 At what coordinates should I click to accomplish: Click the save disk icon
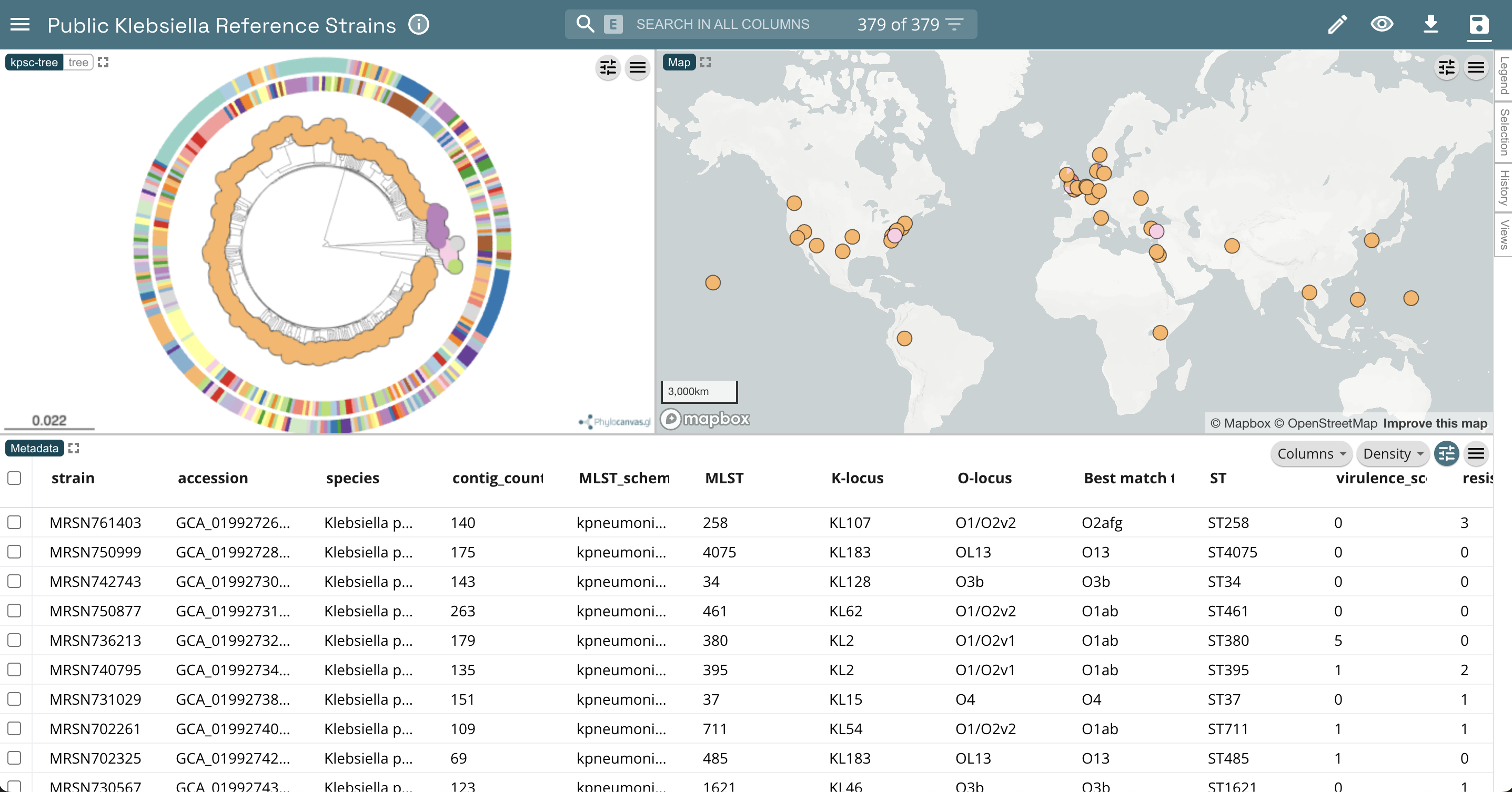point(1478,24)
